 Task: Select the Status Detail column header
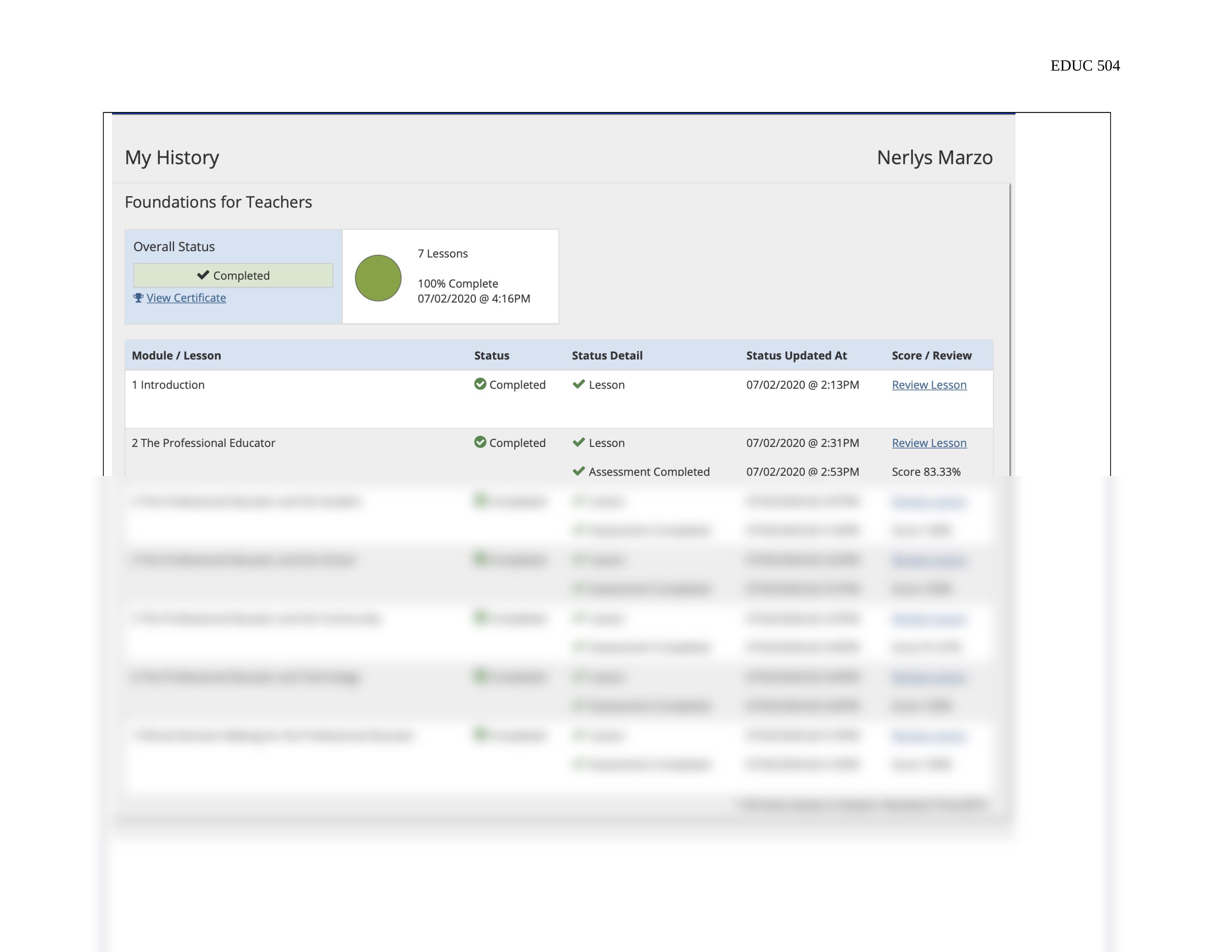(607, 355)
